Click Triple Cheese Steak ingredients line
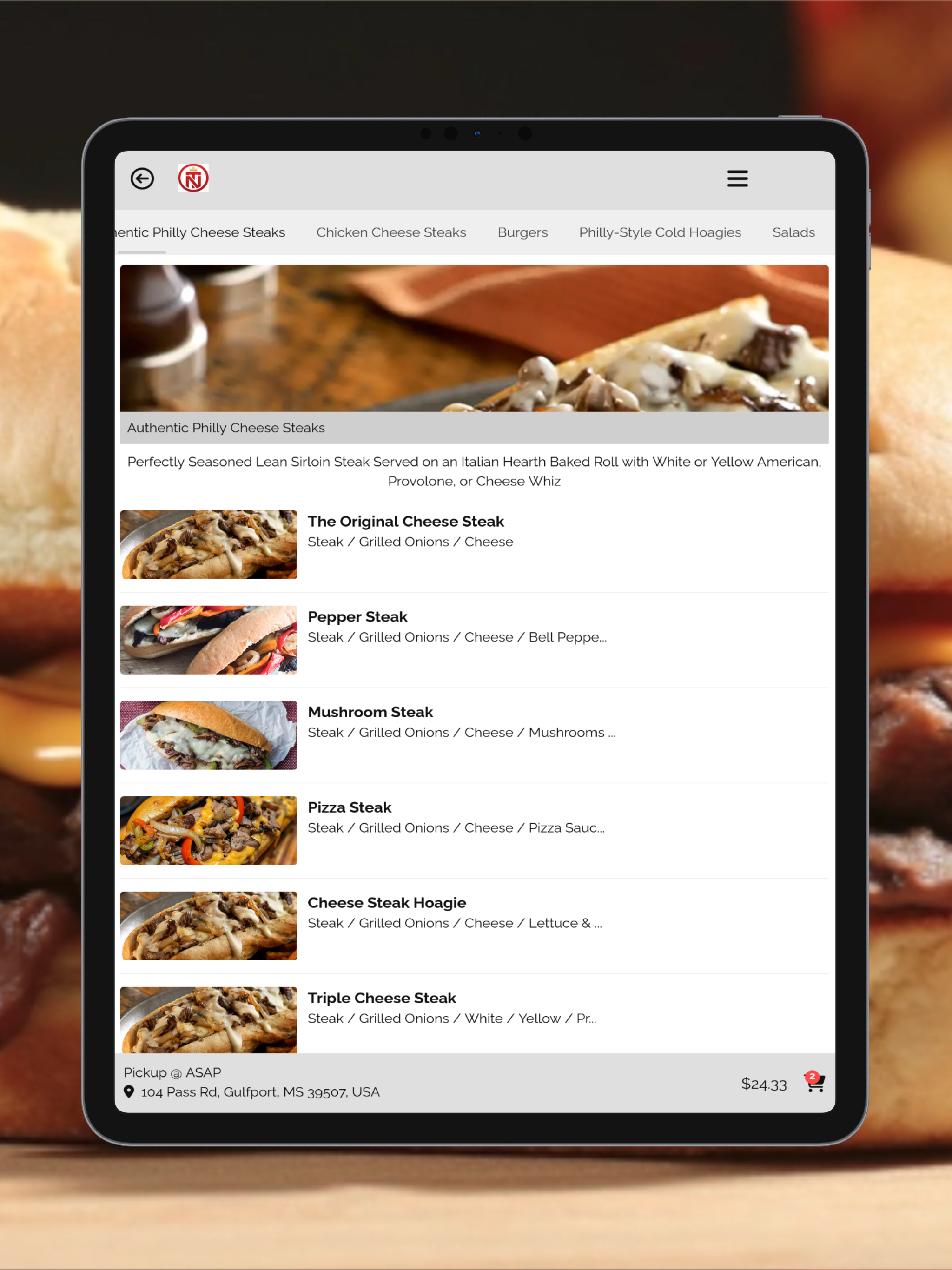 pyautogui.click(x=452, y=1019)
